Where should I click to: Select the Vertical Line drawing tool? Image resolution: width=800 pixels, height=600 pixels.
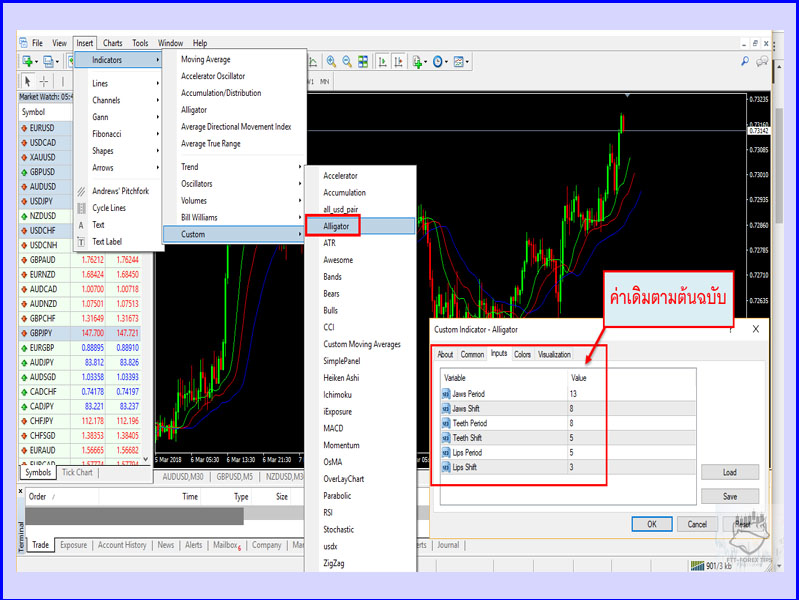(x=63, y=81)
